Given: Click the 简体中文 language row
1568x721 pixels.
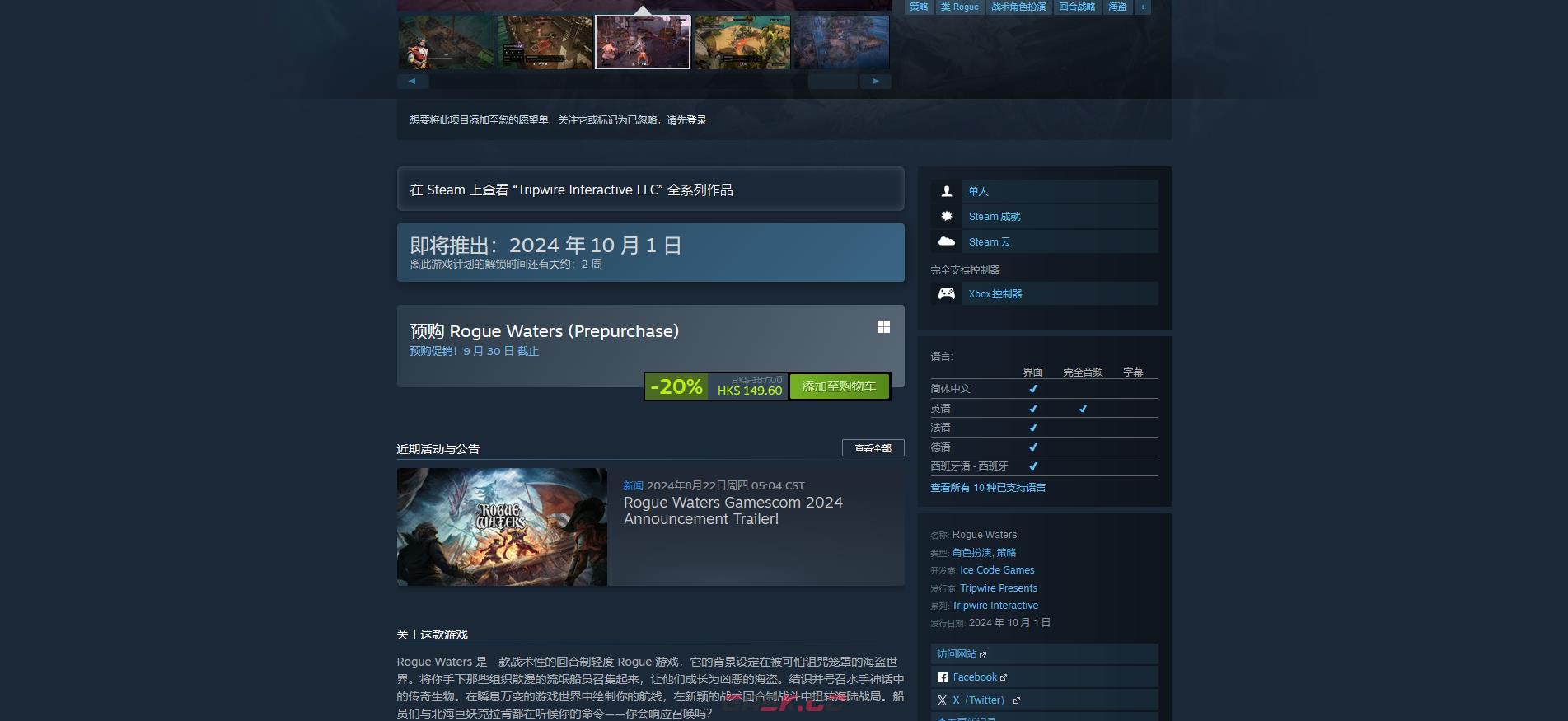Looking at the screenshot, I should coord(1044,389).
